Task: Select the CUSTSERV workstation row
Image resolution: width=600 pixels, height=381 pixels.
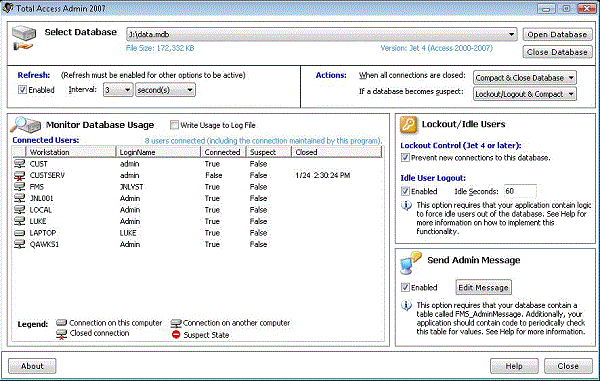Action: (197, 175)
